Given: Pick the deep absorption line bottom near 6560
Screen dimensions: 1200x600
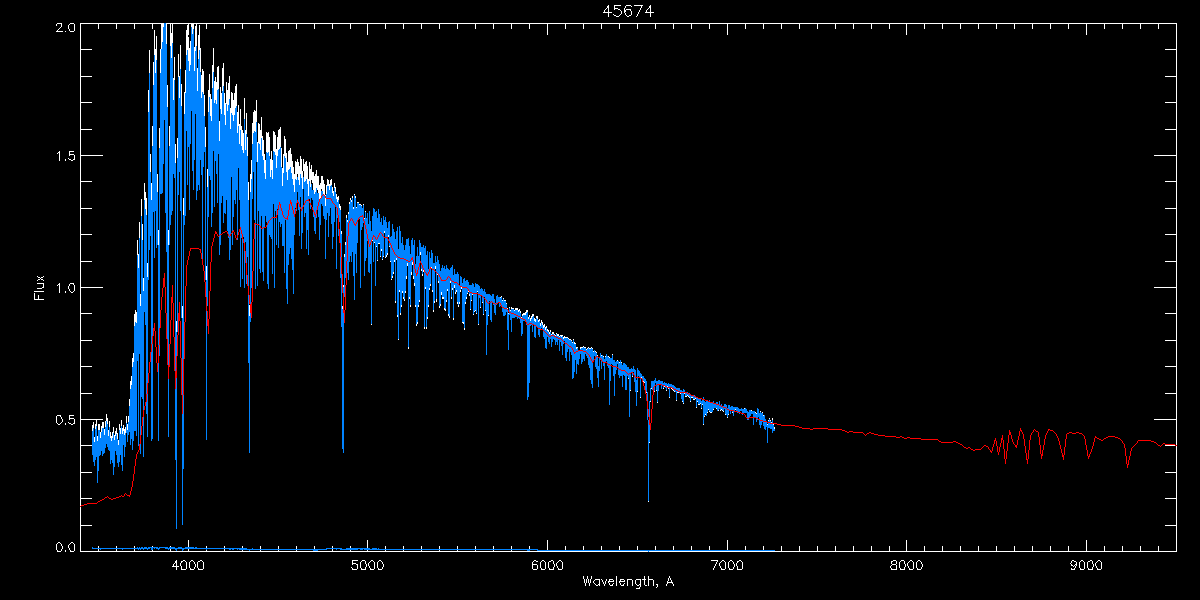Looking at the screenshot, I should pos(648,498).
